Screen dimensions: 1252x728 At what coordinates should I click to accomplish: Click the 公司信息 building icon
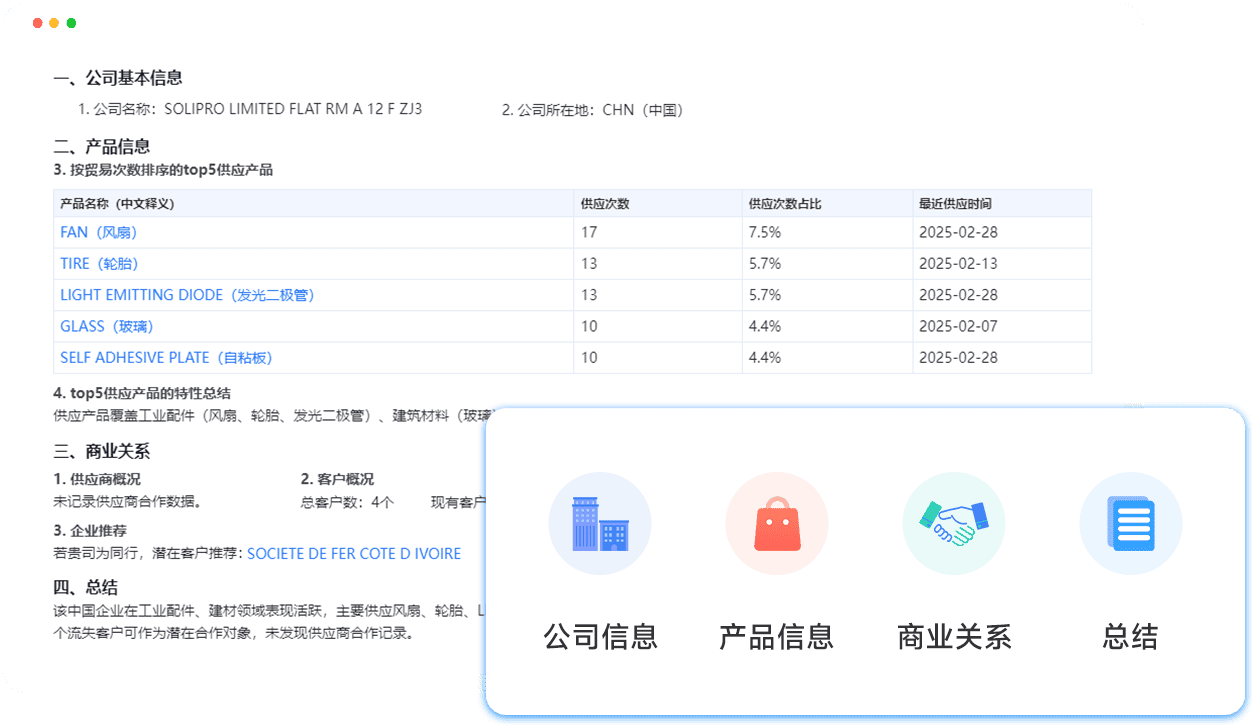(x=599, y=523)
